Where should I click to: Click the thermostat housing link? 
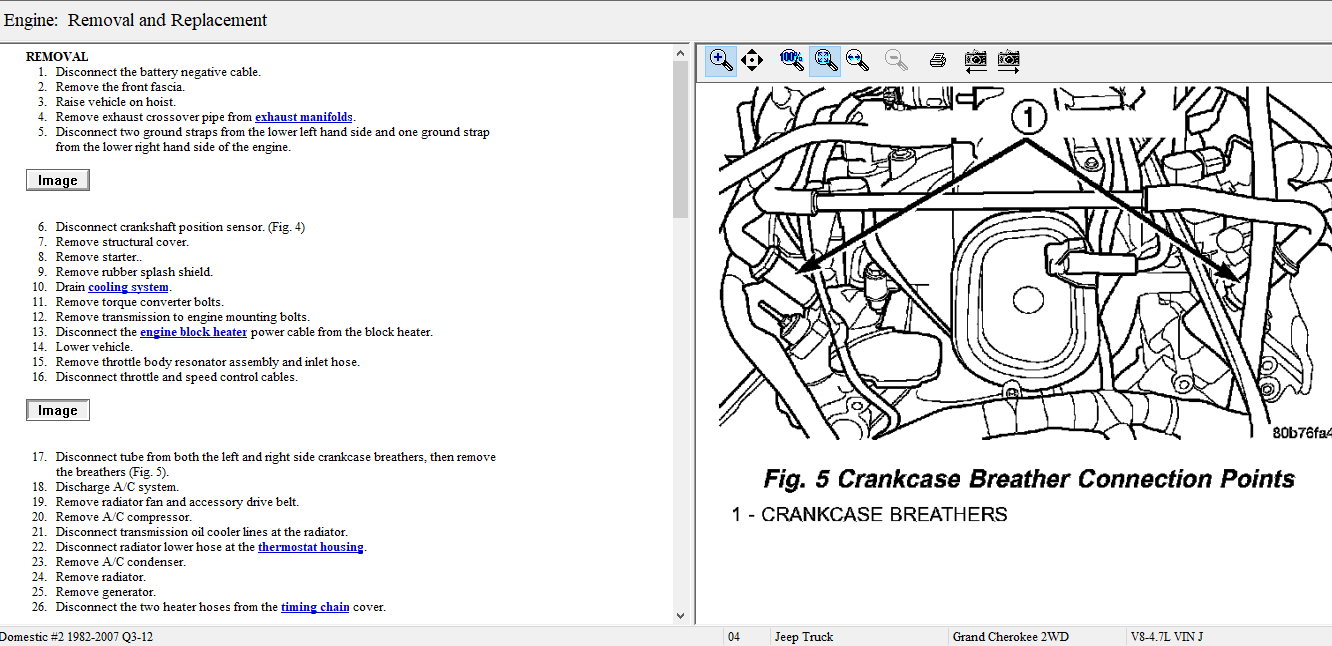[310, 547]
